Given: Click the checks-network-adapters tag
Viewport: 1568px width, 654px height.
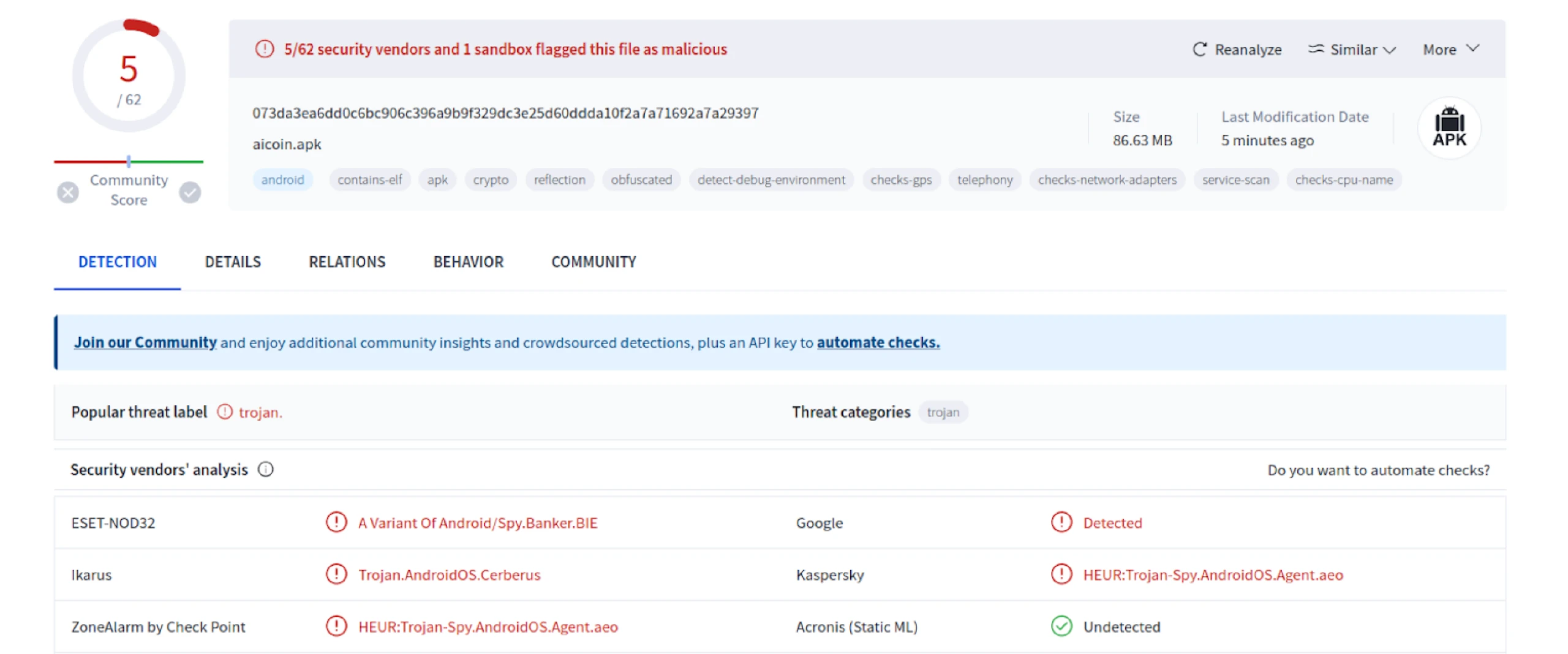Looking at the screenshot, I should (1107, 180).
